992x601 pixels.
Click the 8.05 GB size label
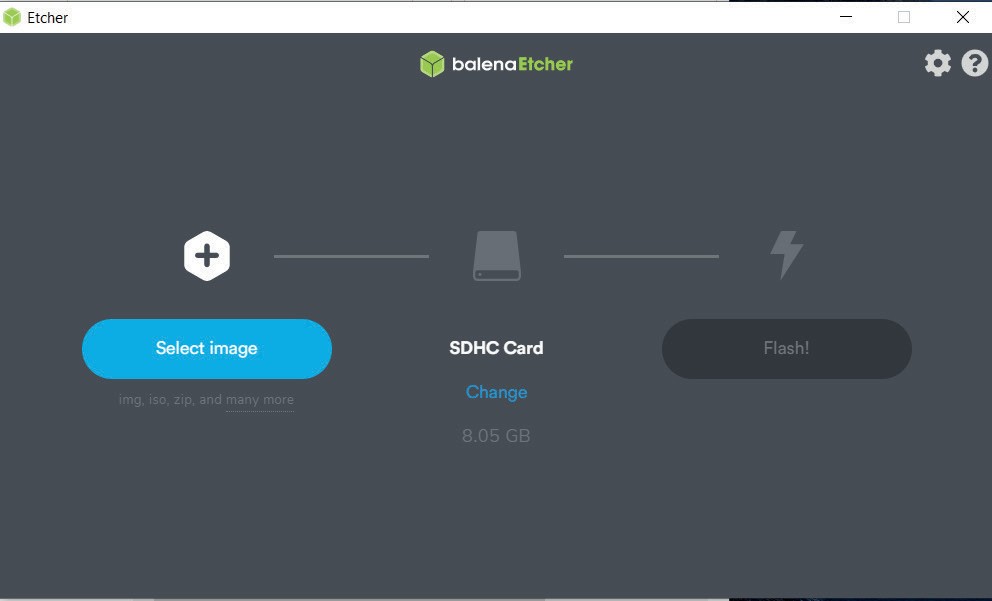[x=496, y=436]
